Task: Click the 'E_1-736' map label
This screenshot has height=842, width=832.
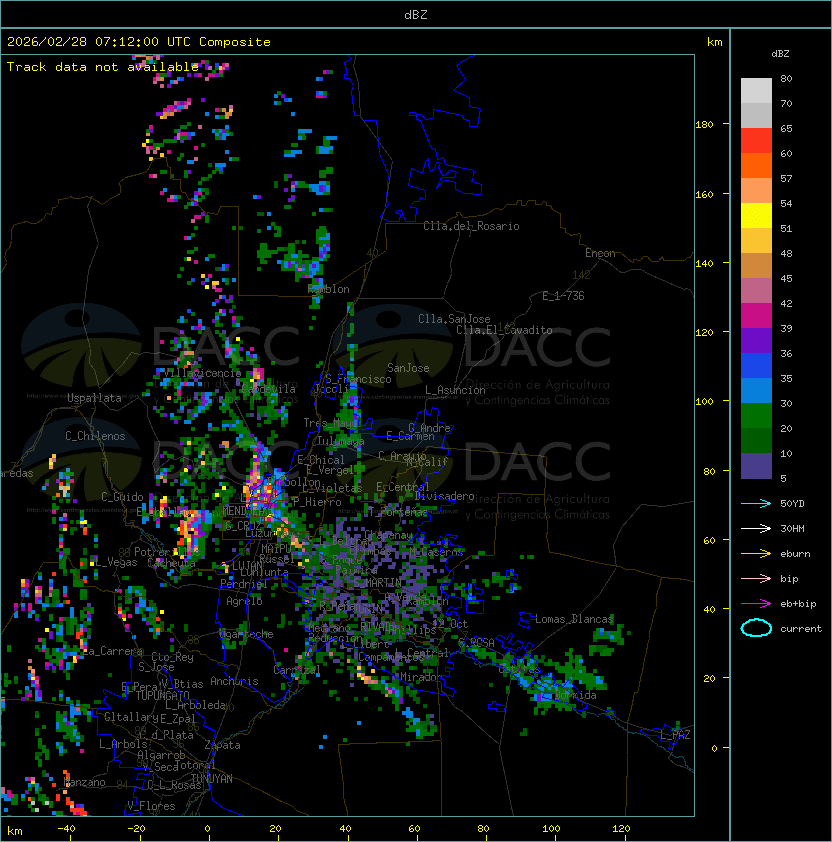Action: click(563, 296)
